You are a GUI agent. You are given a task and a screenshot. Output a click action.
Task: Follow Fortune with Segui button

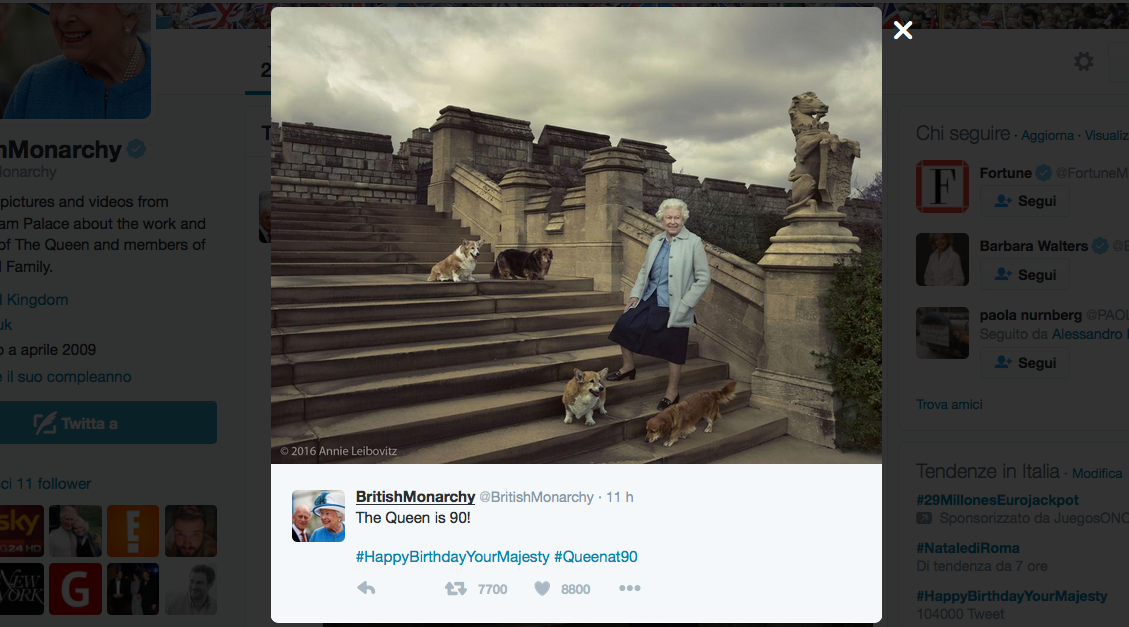click(x=1025, y=201)
